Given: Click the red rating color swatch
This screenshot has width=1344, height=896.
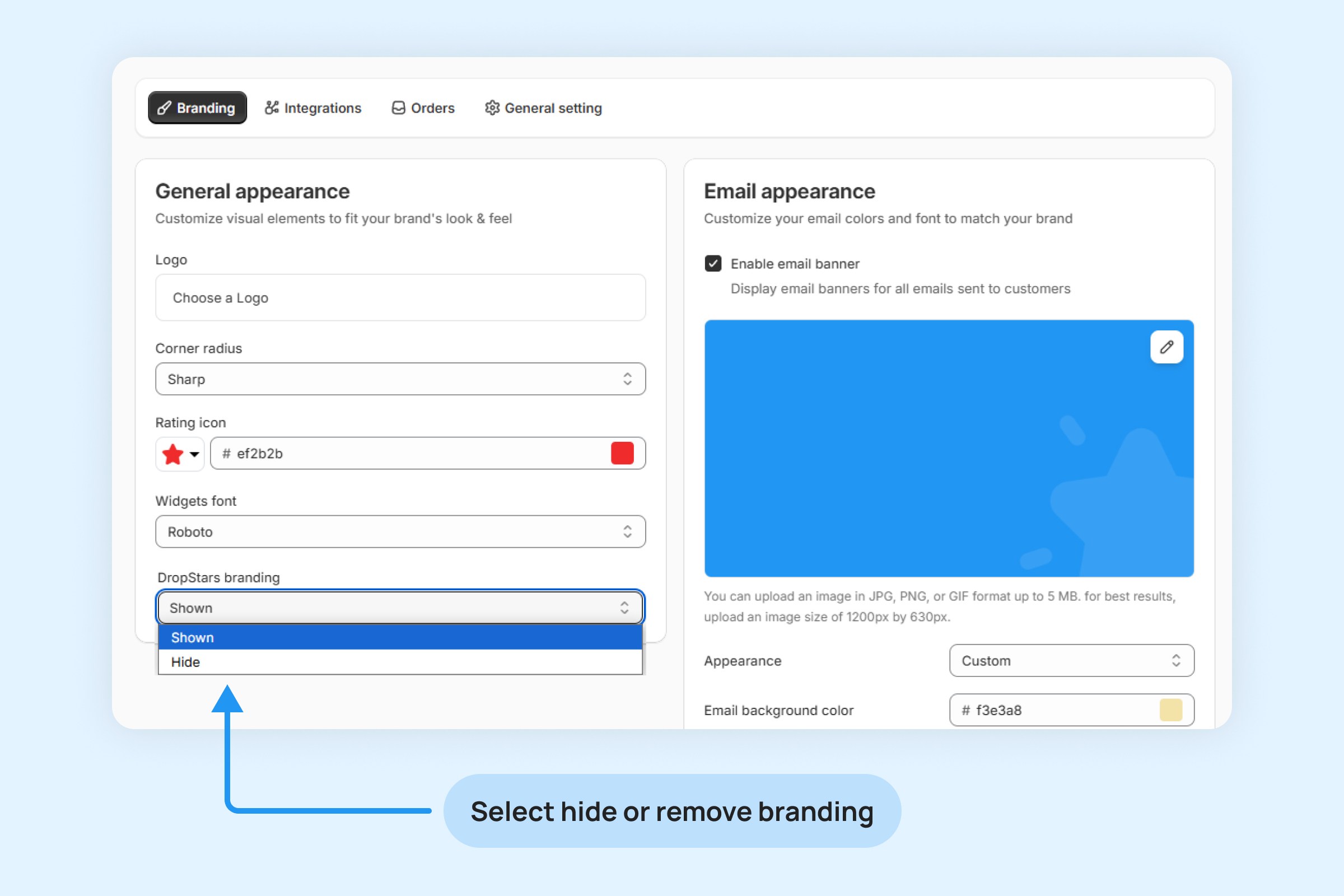Looking at the screenshot, I should click(622, 454).
